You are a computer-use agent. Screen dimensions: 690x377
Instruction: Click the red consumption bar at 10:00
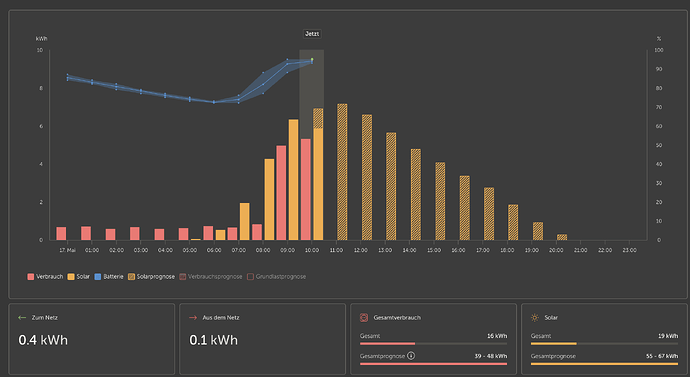pos(306,190)
